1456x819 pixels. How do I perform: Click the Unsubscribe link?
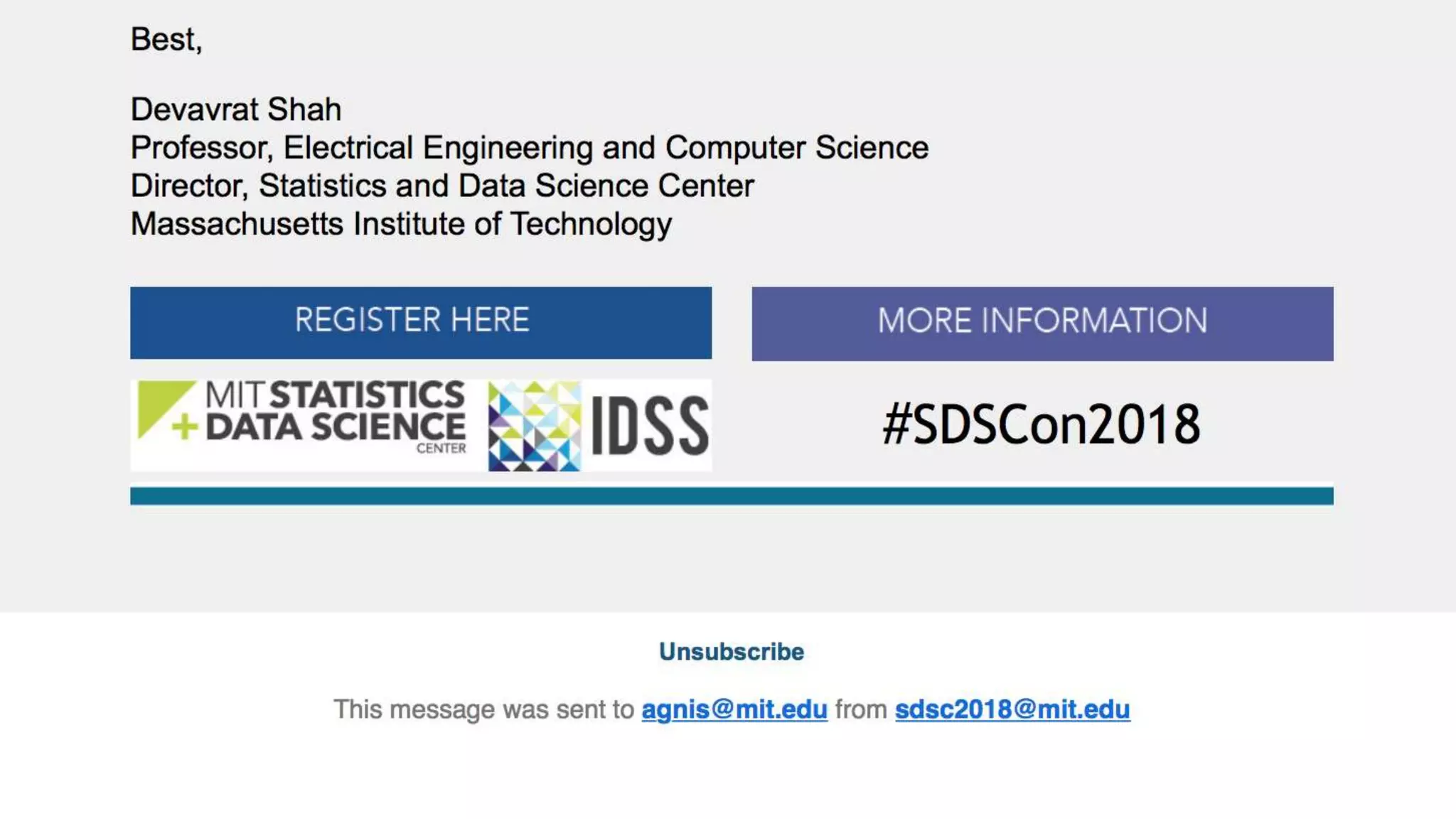tap(731, 651)
